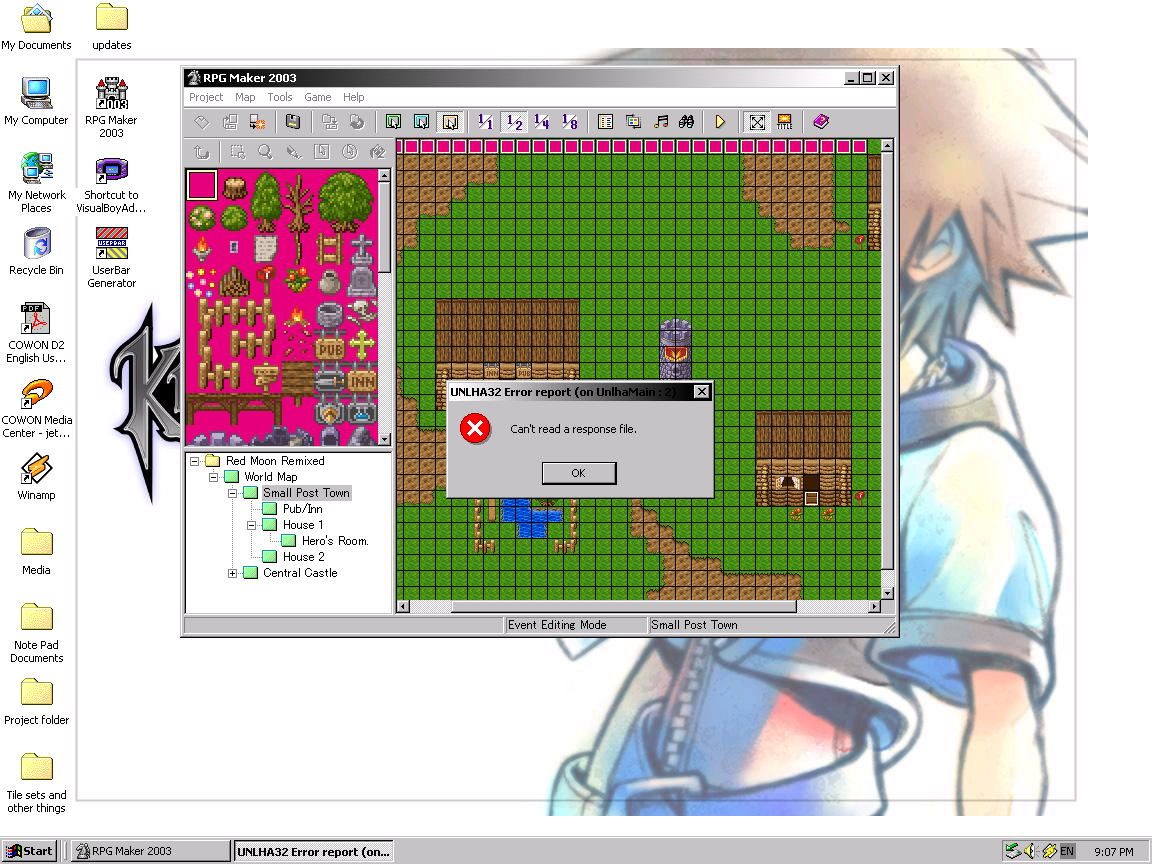
Task: Collapse the House 1 tree node
Action: pos(251,525)
